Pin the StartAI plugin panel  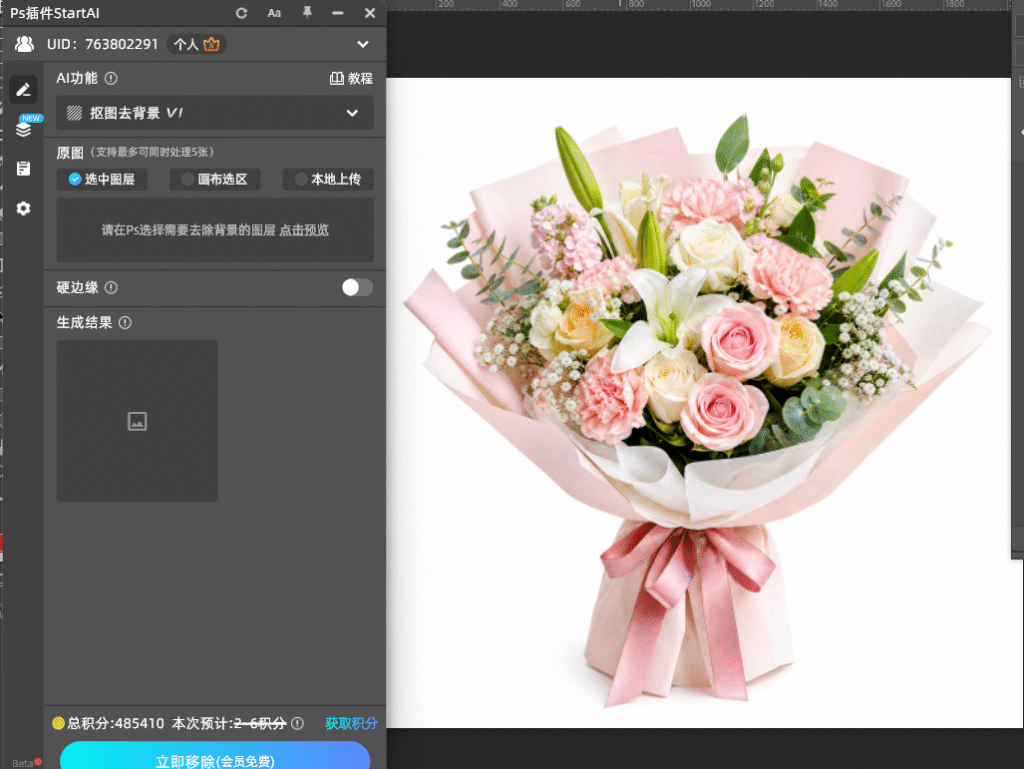pos(307,13)
